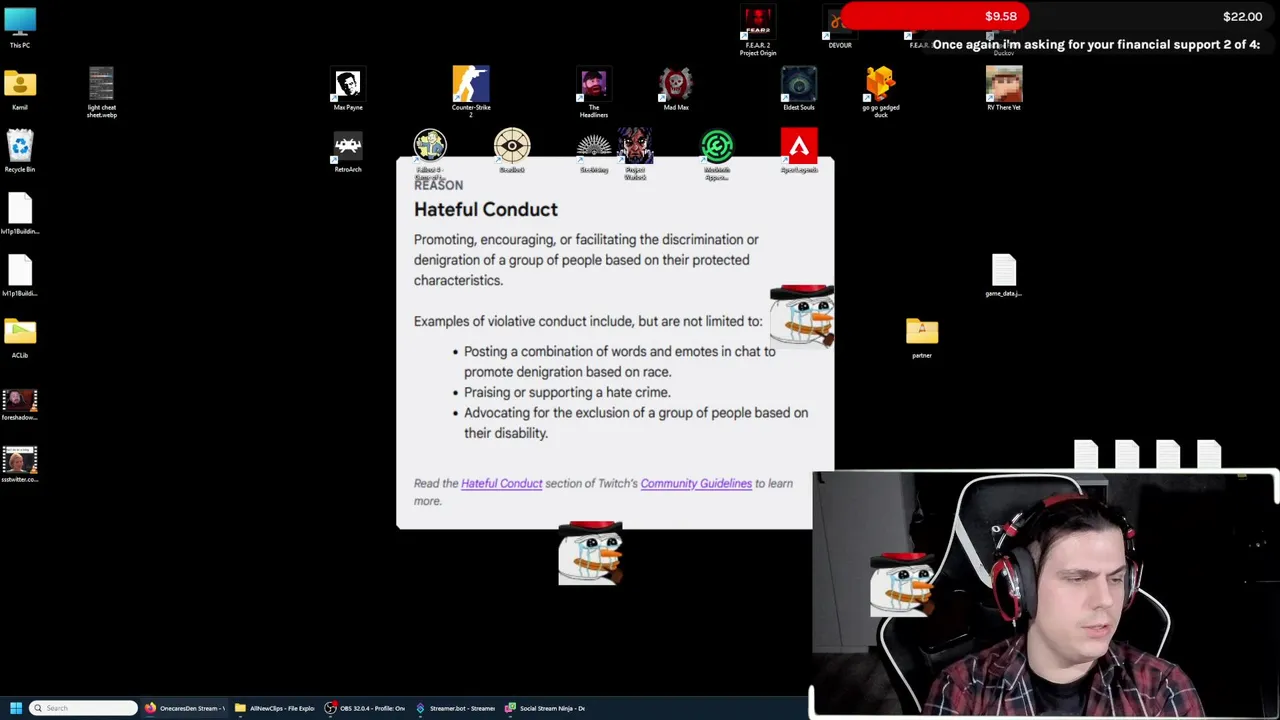Switch to Firefox OnecaresDen Stream window
1280x720 pixels.
[x=186, y=708]
